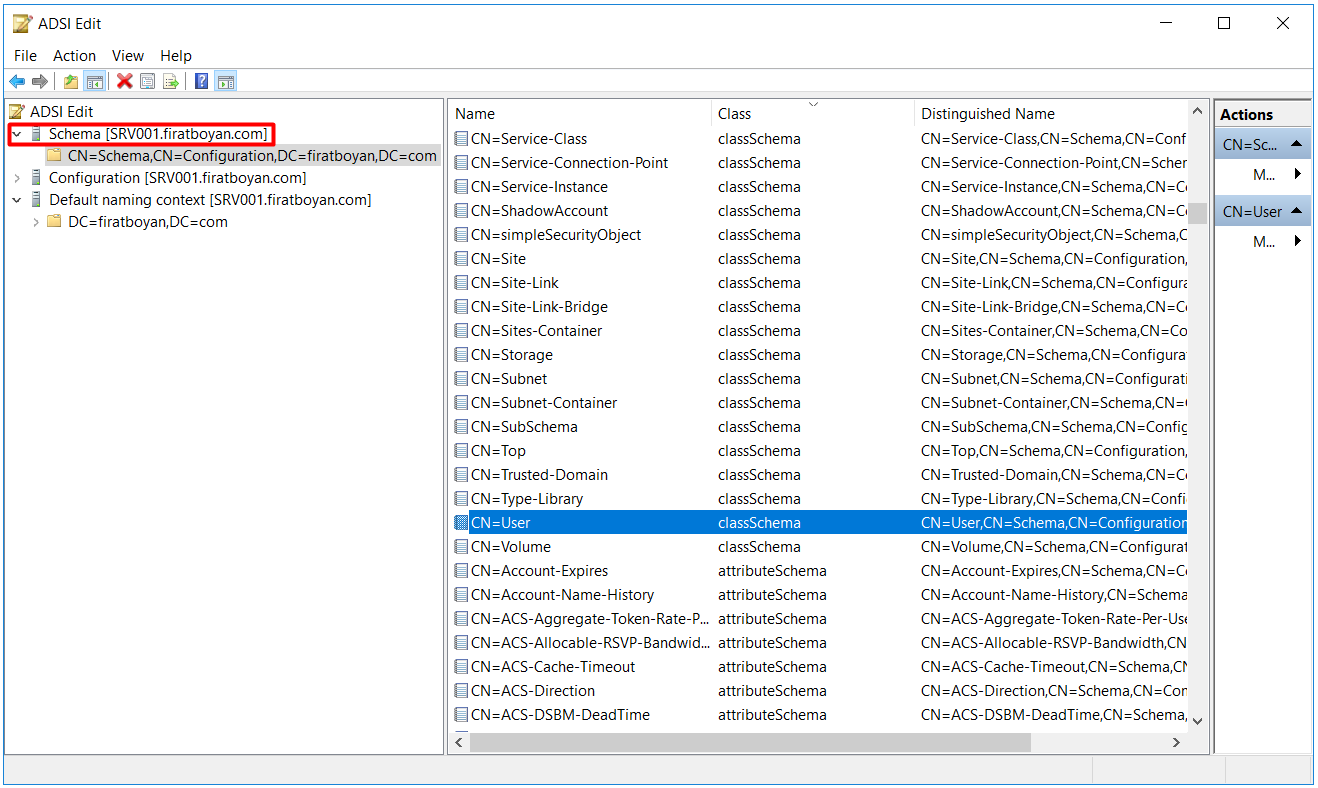This screenshot has height=788, width=1318.
Task: Click folder icon of CN=Schema,CN=Configuration node
Action: point(55,156)
